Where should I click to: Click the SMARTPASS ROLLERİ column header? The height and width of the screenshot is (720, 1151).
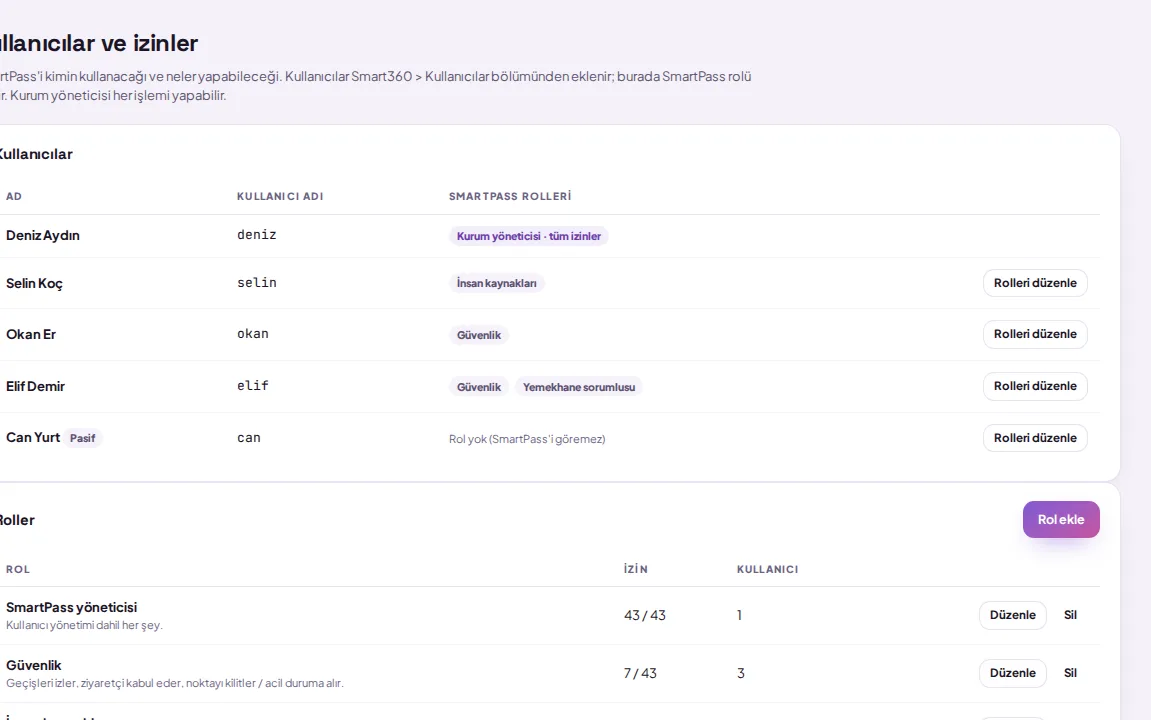510,197
